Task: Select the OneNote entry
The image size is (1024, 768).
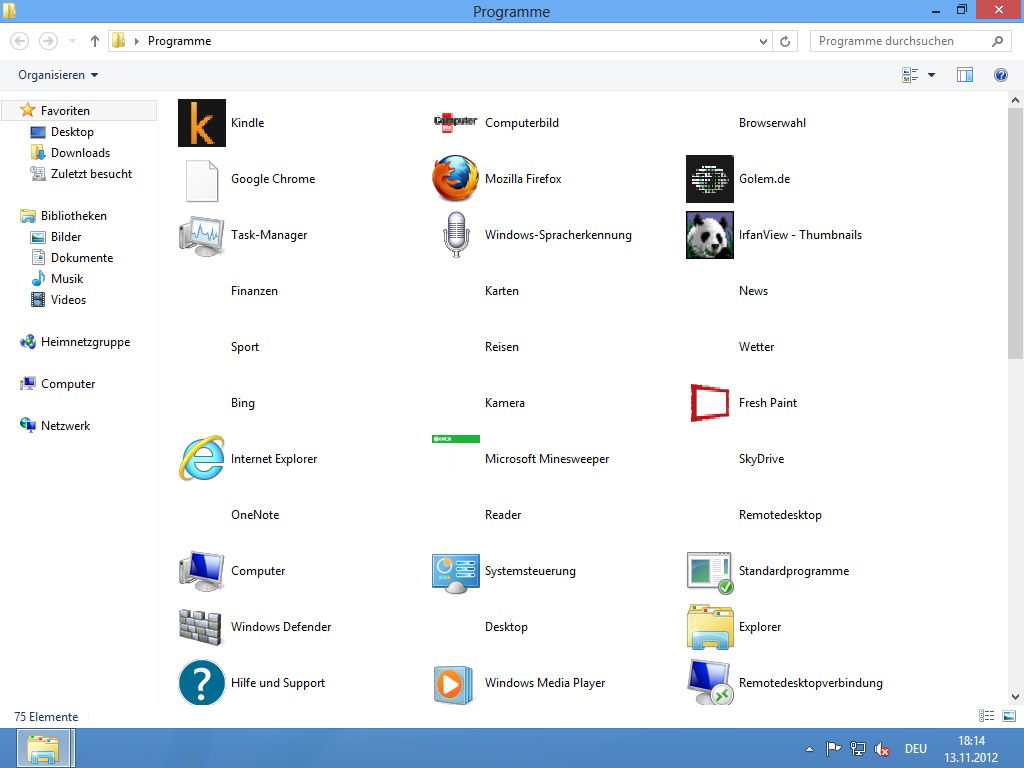Action: 255,515
